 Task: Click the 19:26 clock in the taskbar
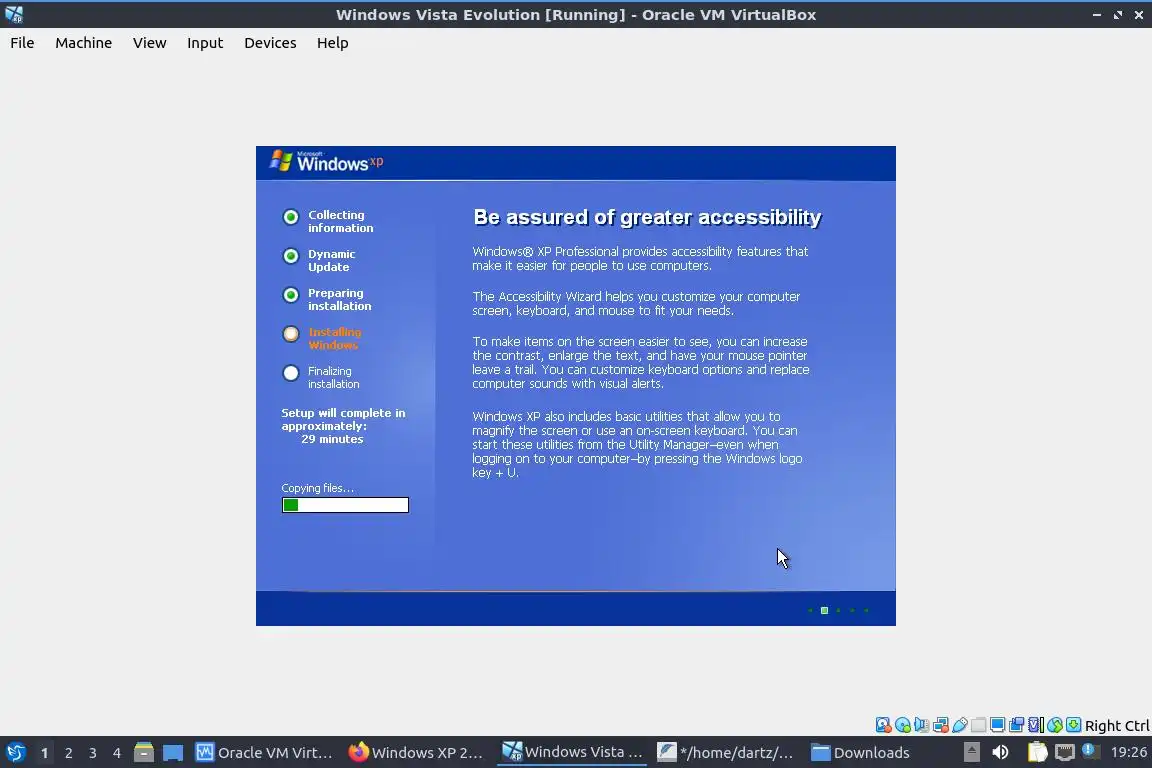[x=1128, y=753]
